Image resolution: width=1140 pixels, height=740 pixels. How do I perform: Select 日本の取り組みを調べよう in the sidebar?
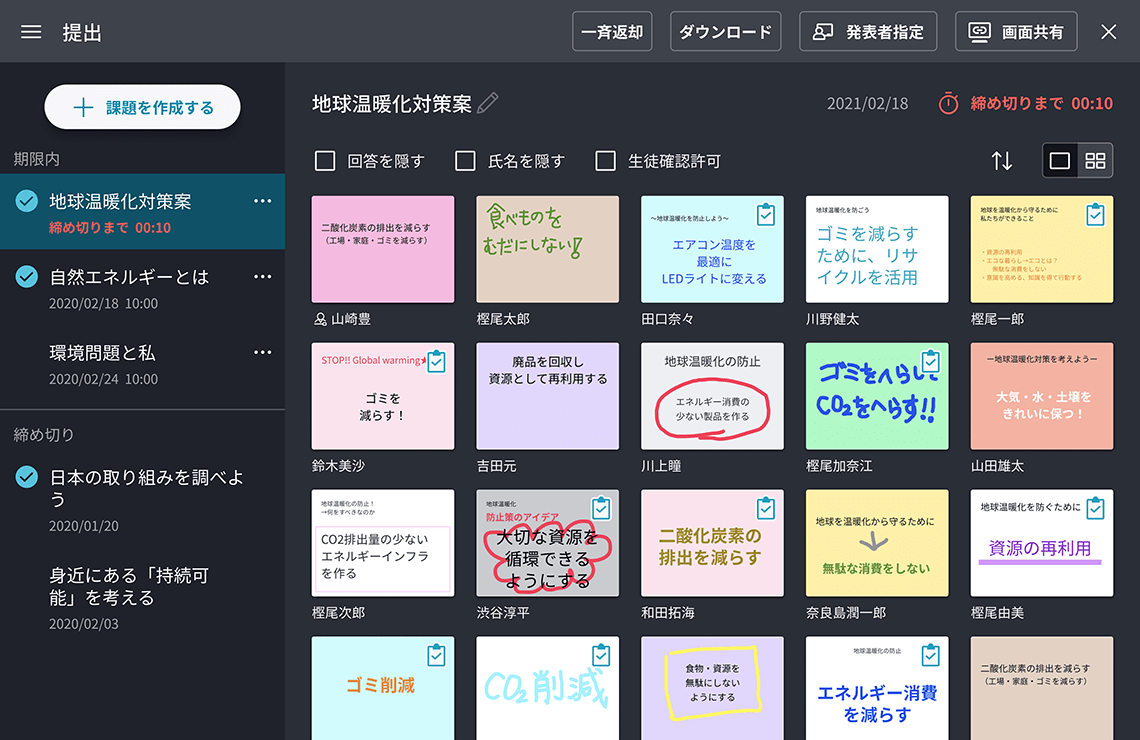[x=146, y=488]
